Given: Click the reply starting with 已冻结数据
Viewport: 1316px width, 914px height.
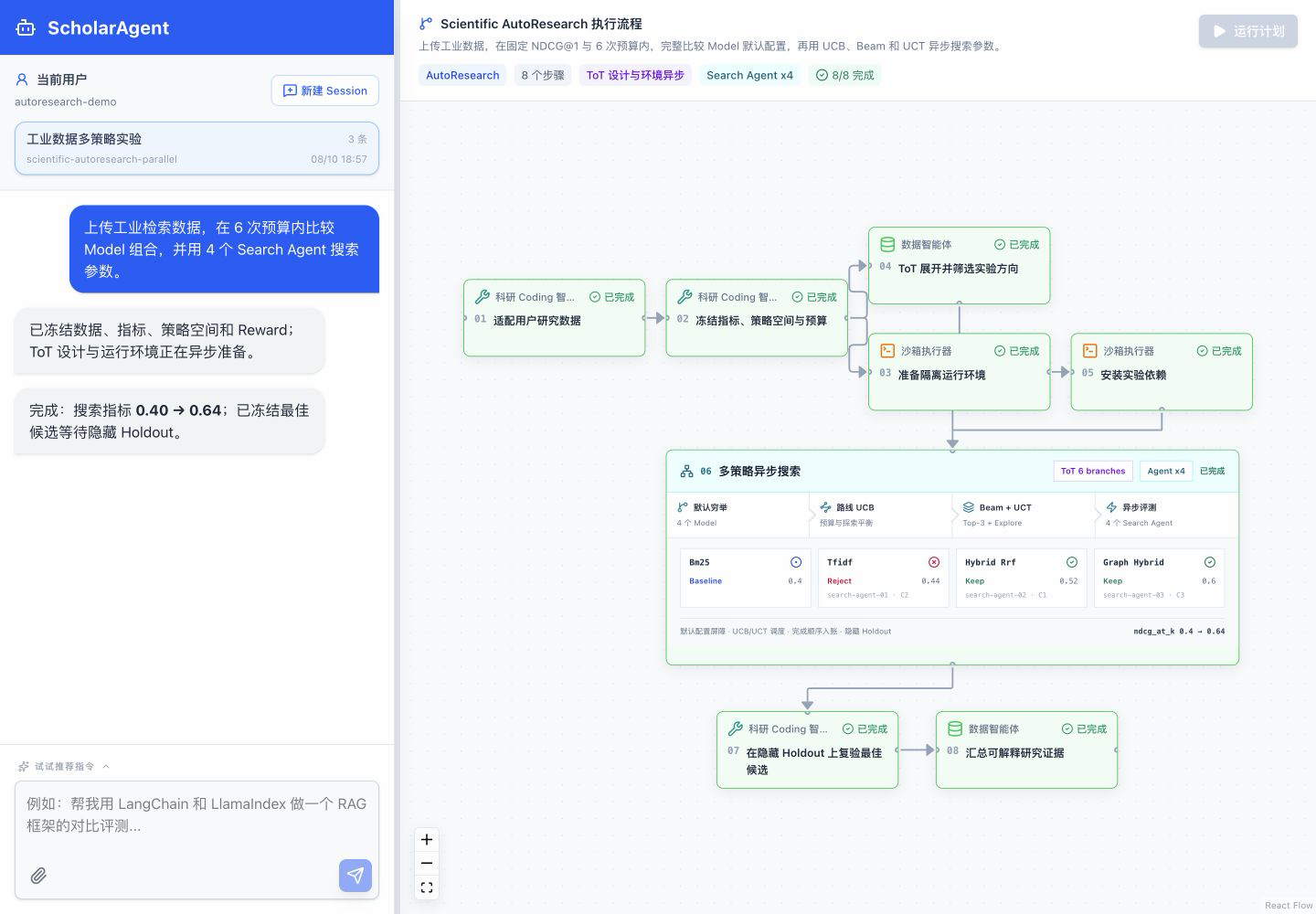Looking at the screenshot, I should 169,340.
